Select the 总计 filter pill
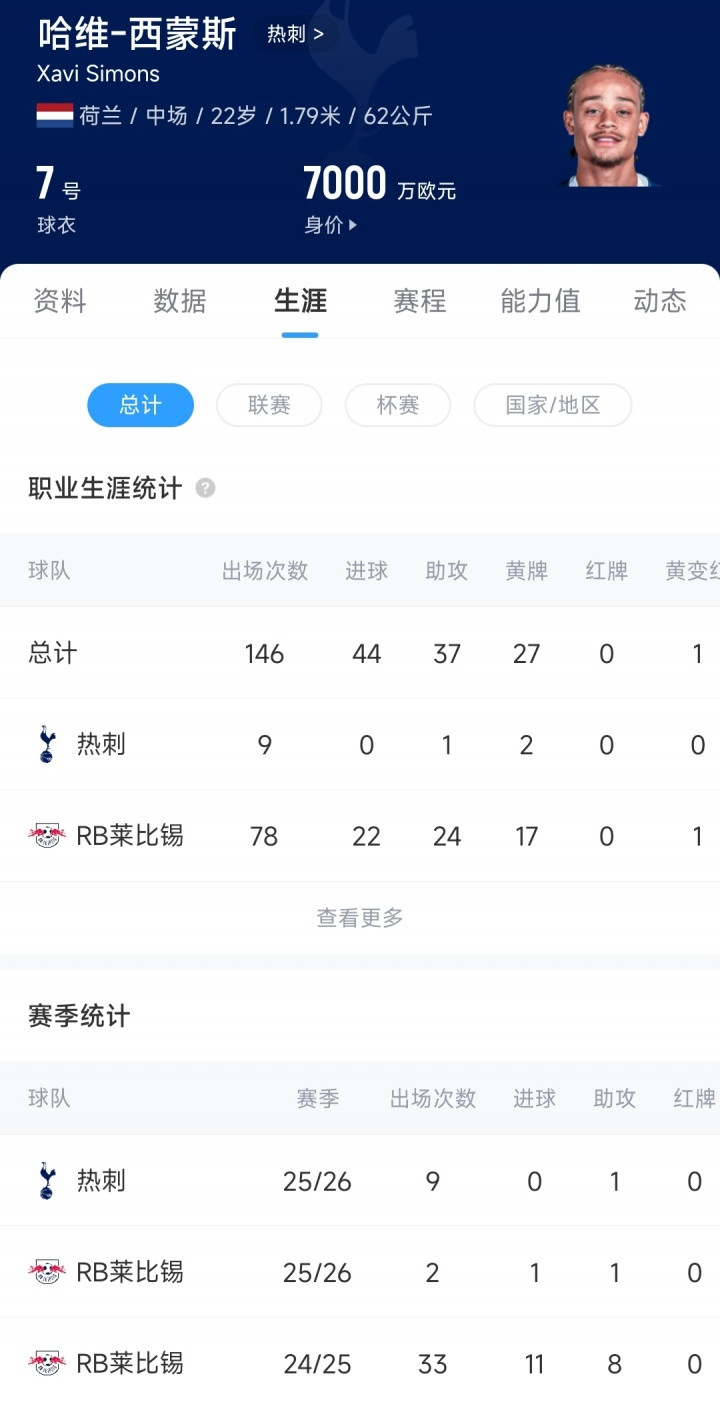Viewport: 720px width, 1408px height. click(140, 405)
